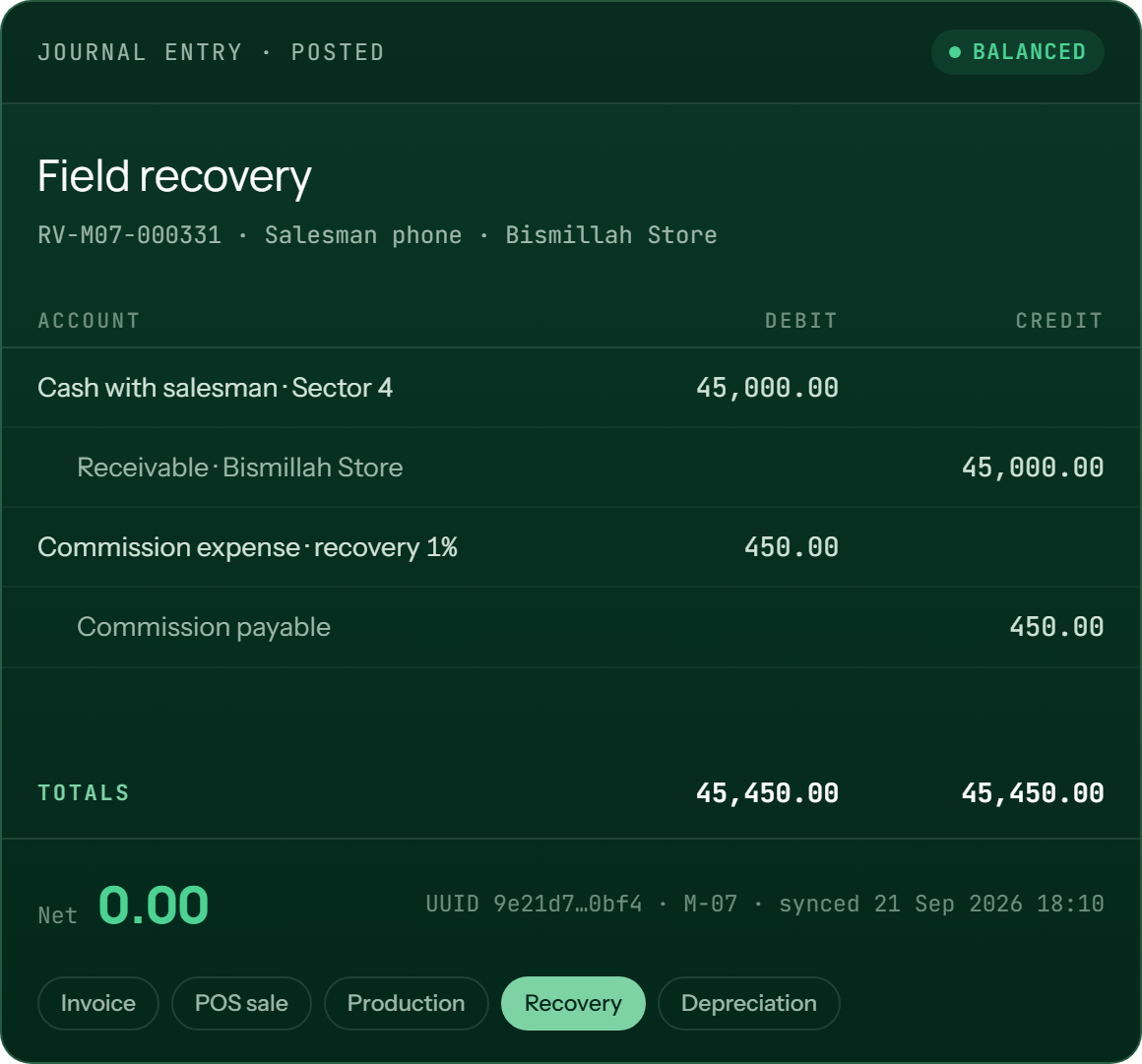Click the UUID 9e21d7…0bf4 sync info
The image size is (1142, 1064).
point(765,904)
